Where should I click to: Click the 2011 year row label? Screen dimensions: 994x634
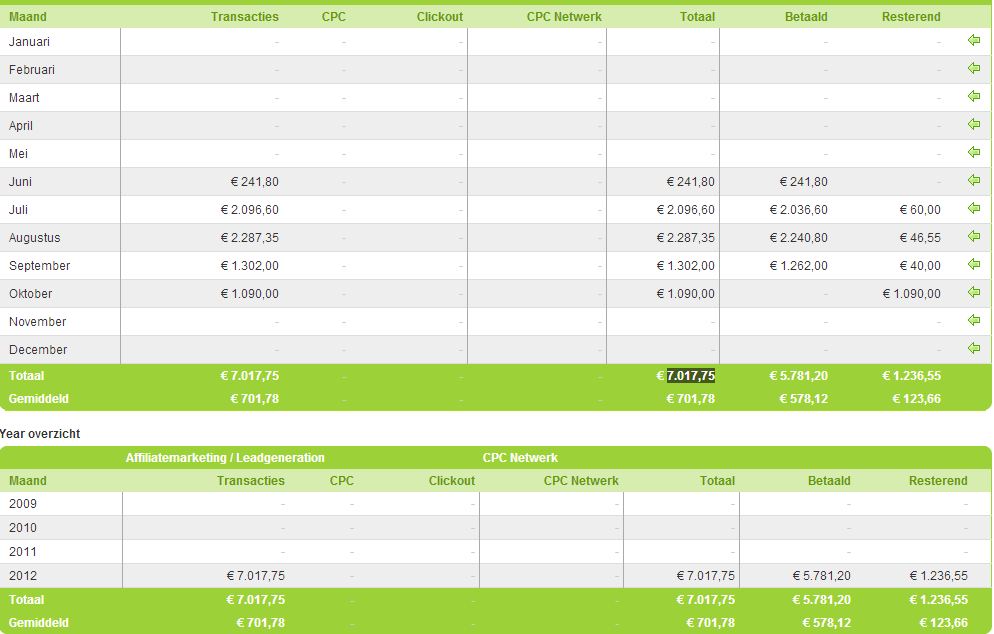point(23,552)
